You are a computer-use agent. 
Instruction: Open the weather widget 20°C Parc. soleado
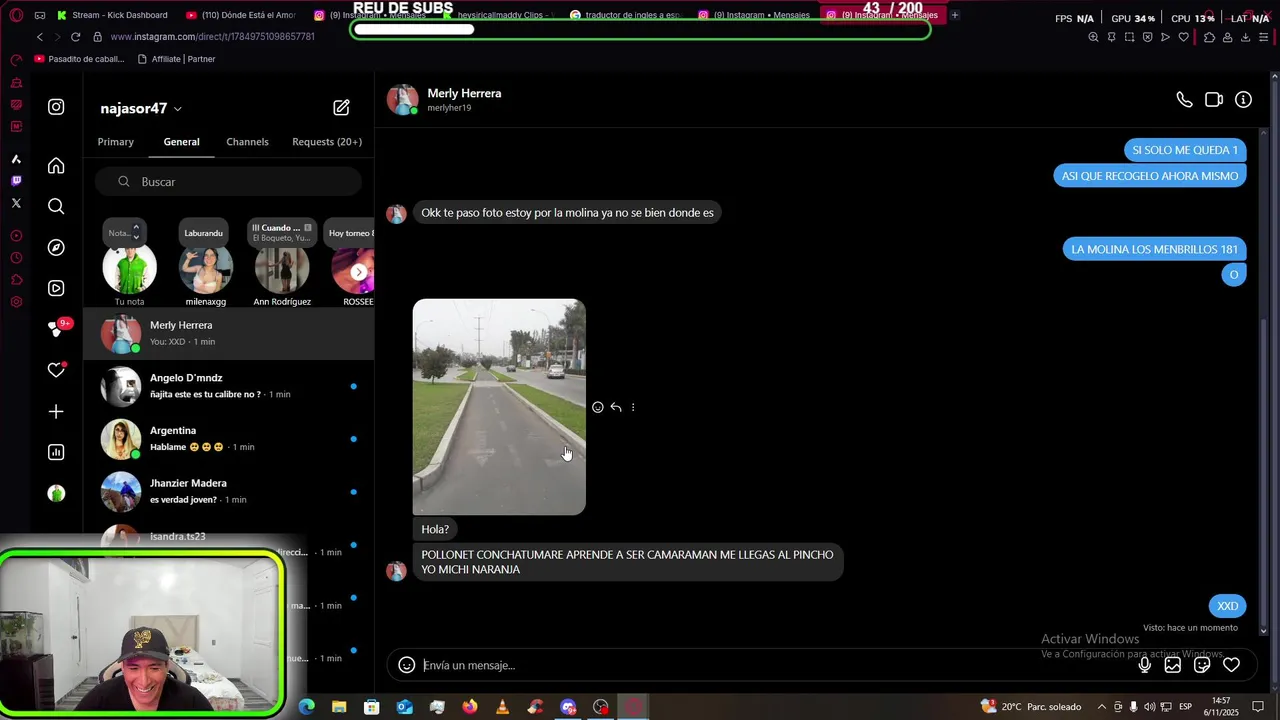(x=1031, y=707)
